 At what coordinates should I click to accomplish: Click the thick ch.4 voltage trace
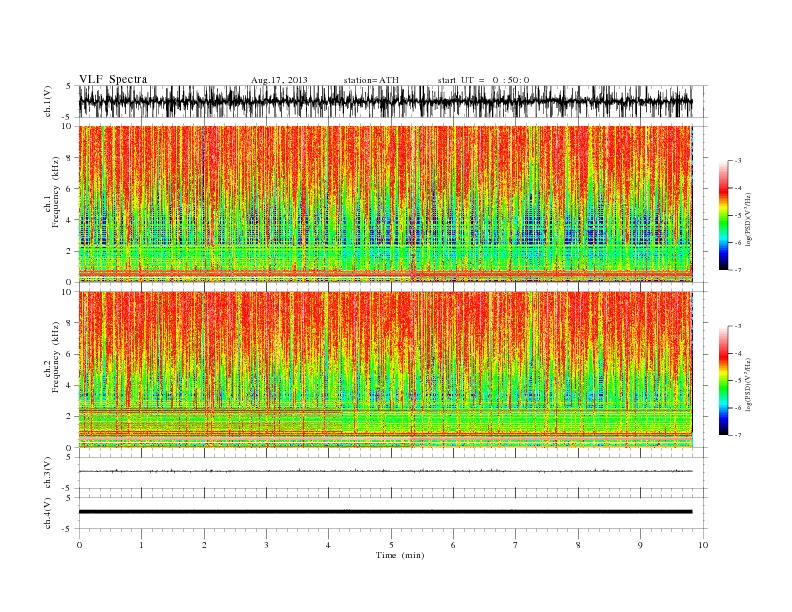[x=385, y=512]
